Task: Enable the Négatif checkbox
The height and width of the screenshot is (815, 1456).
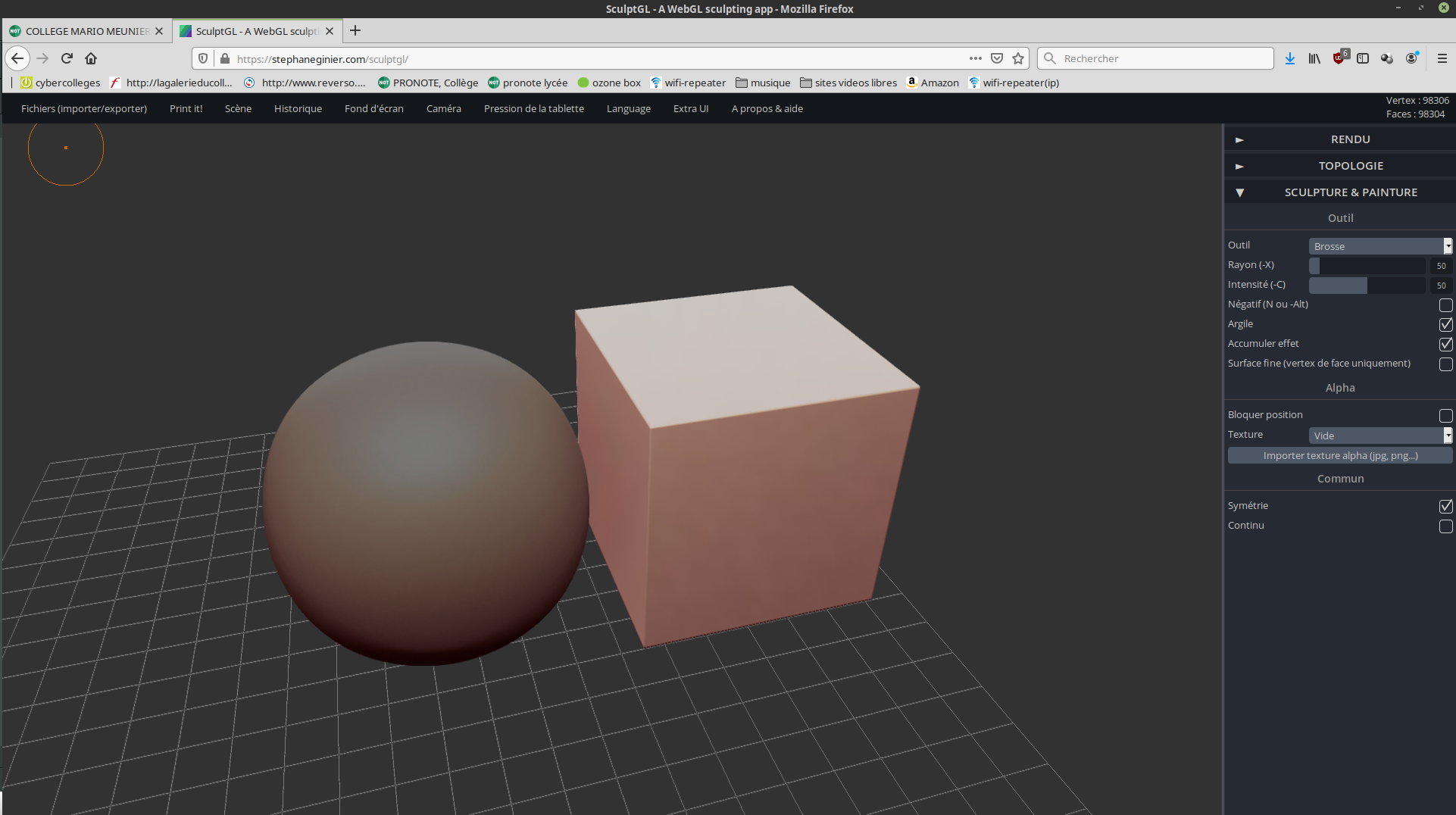Action: click(x=1445, y=304)
